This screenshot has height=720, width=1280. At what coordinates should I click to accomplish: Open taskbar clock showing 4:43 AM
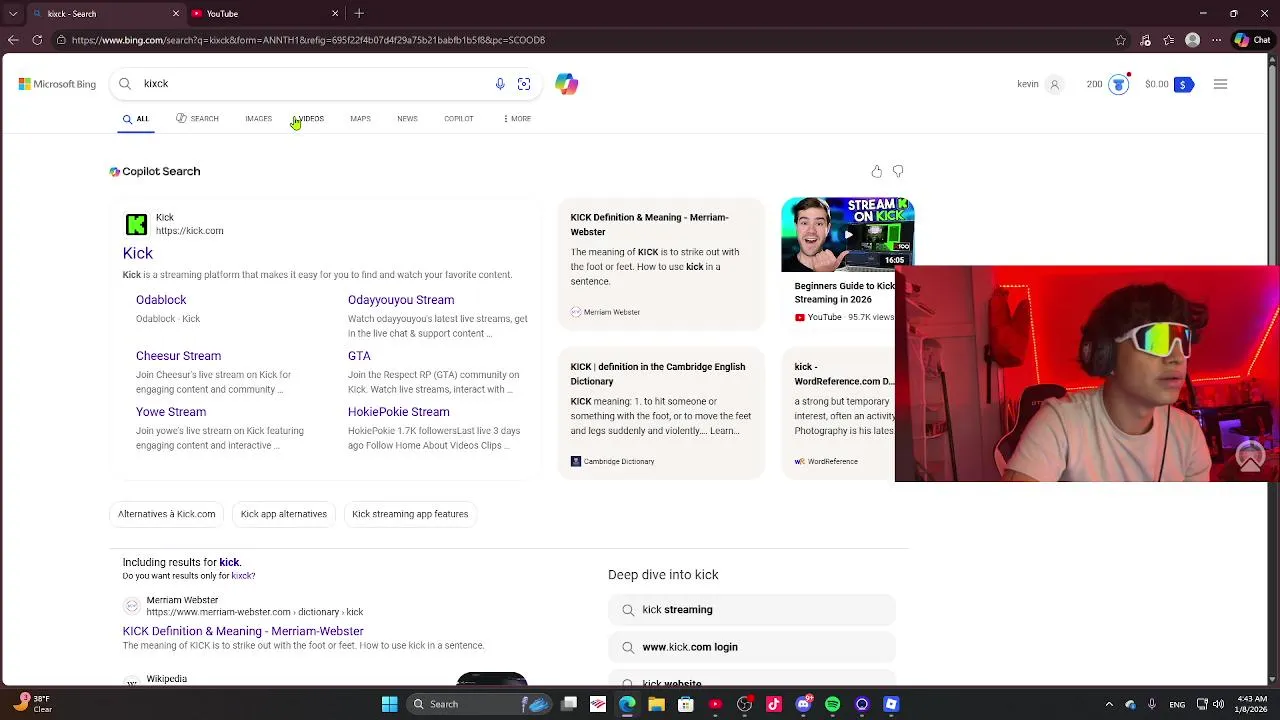pos(1251,704)
